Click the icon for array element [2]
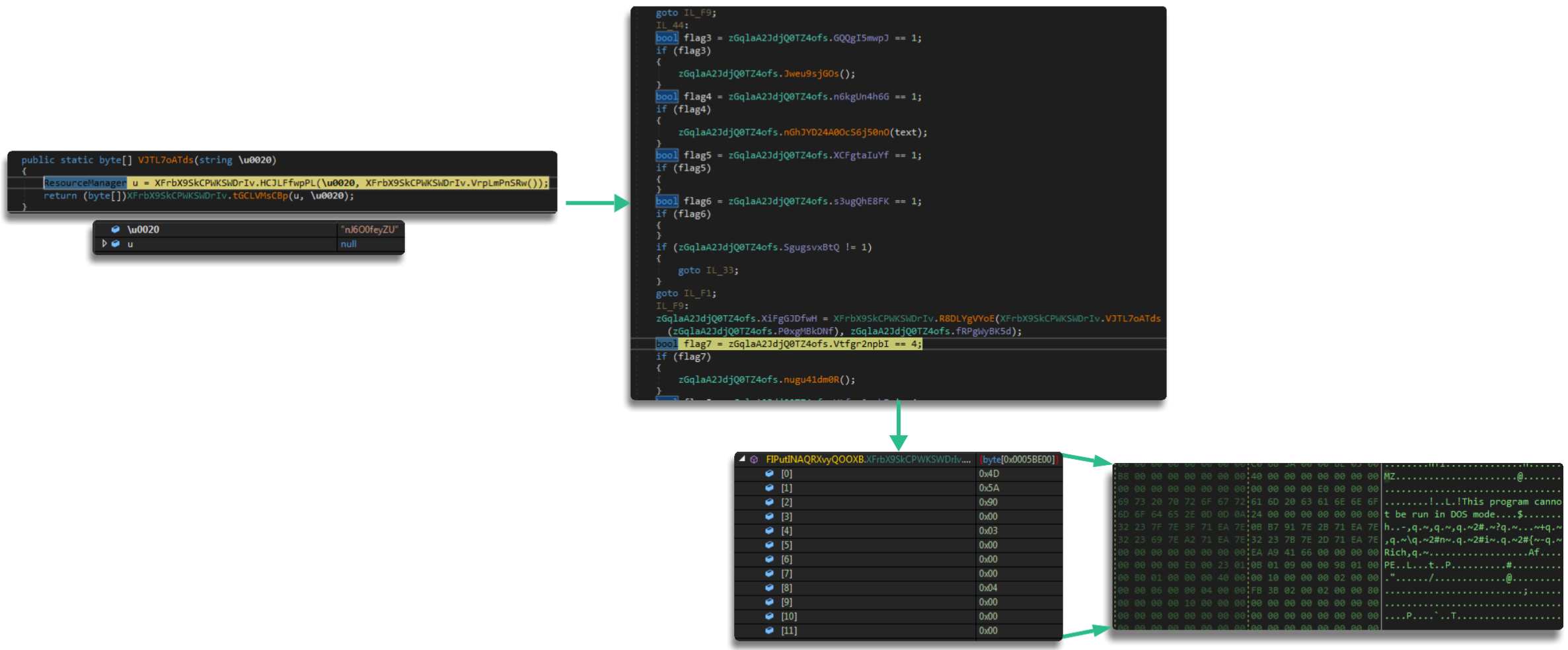This screenshot has height=650, width=1568. click(769, 502)
